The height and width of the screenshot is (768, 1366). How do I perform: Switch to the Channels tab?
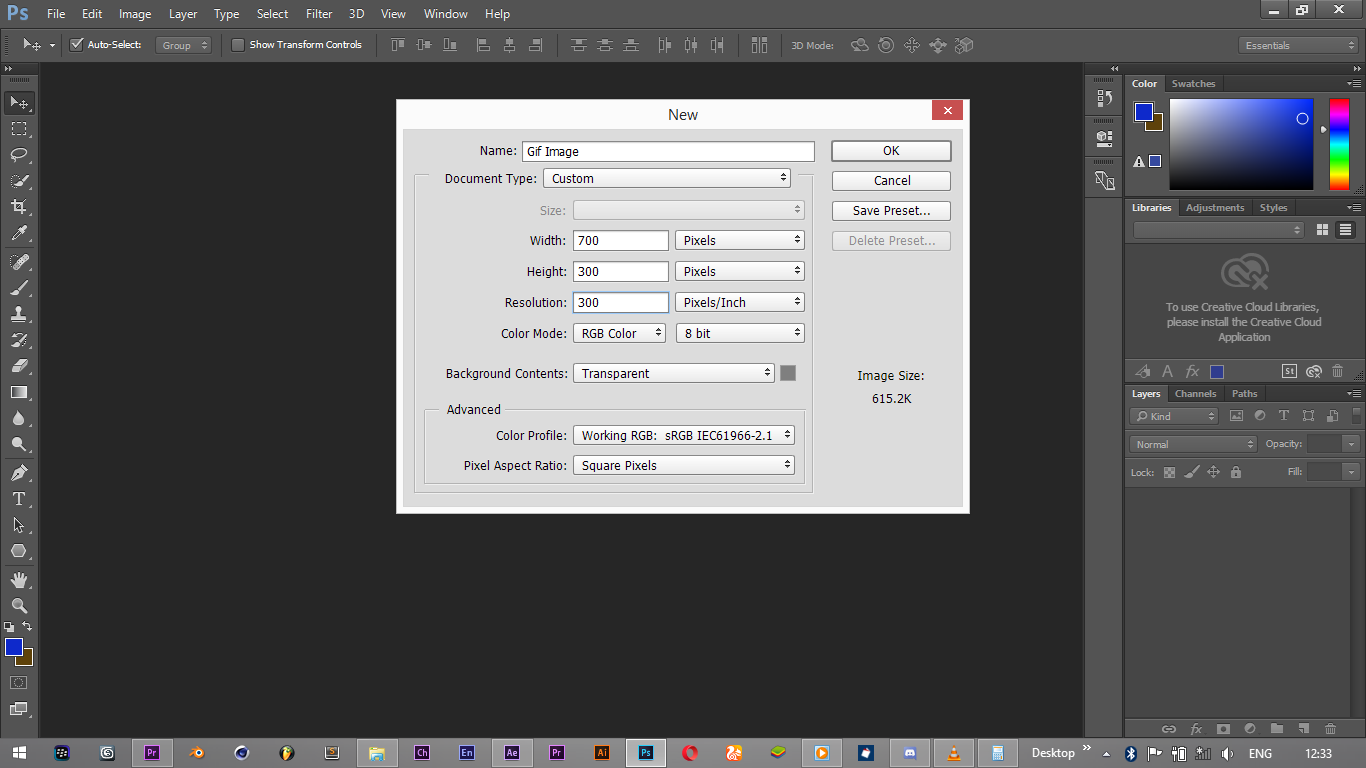pos(1195,394)
